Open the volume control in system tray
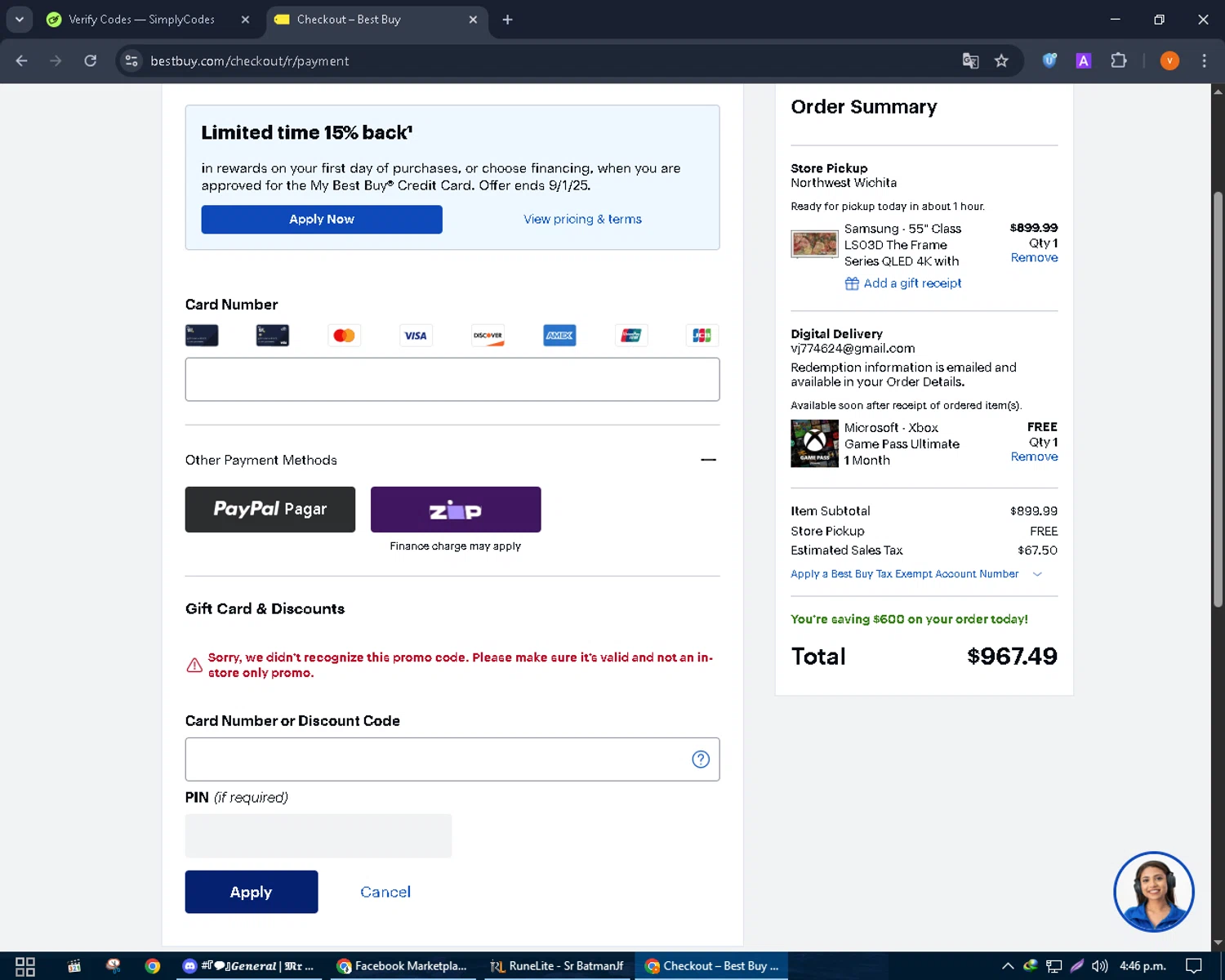The image size is (1225, 980). [1100, 966]
